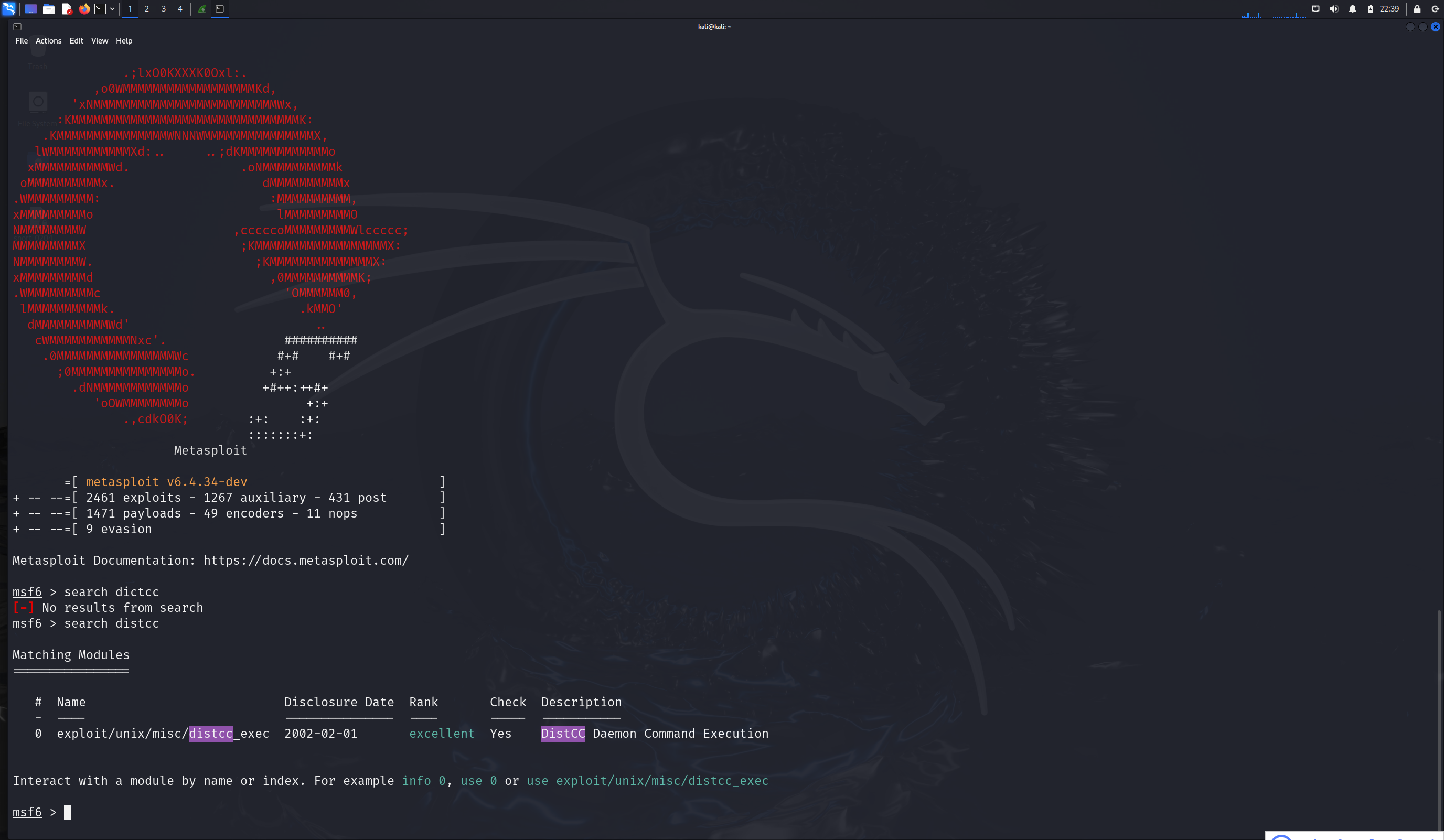Open the network connection tray icon
This screenshot has height=840, width=1444.
(x=1315, y=8)
